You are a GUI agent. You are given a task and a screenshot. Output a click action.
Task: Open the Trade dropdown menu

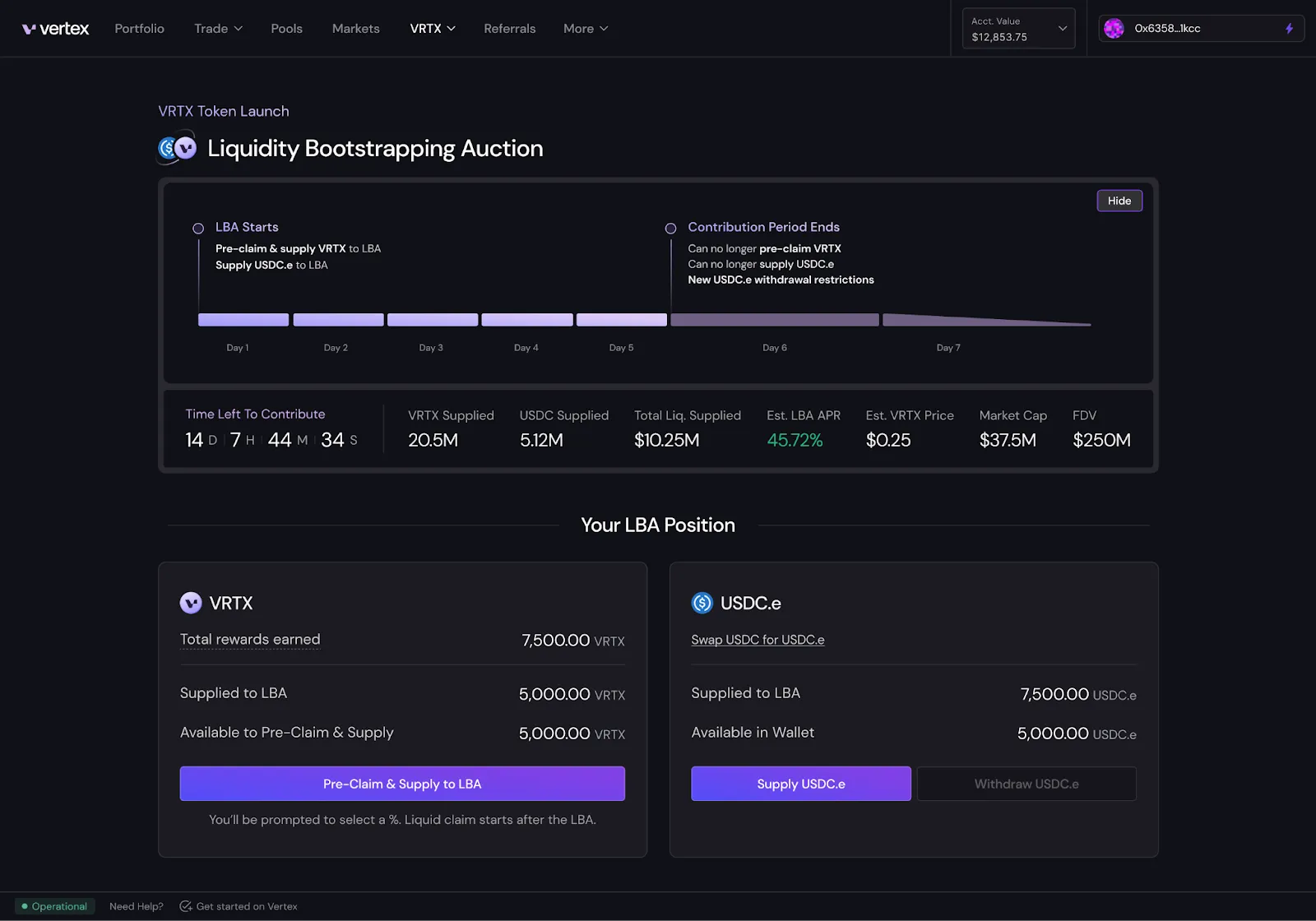[x=217, y=28]
